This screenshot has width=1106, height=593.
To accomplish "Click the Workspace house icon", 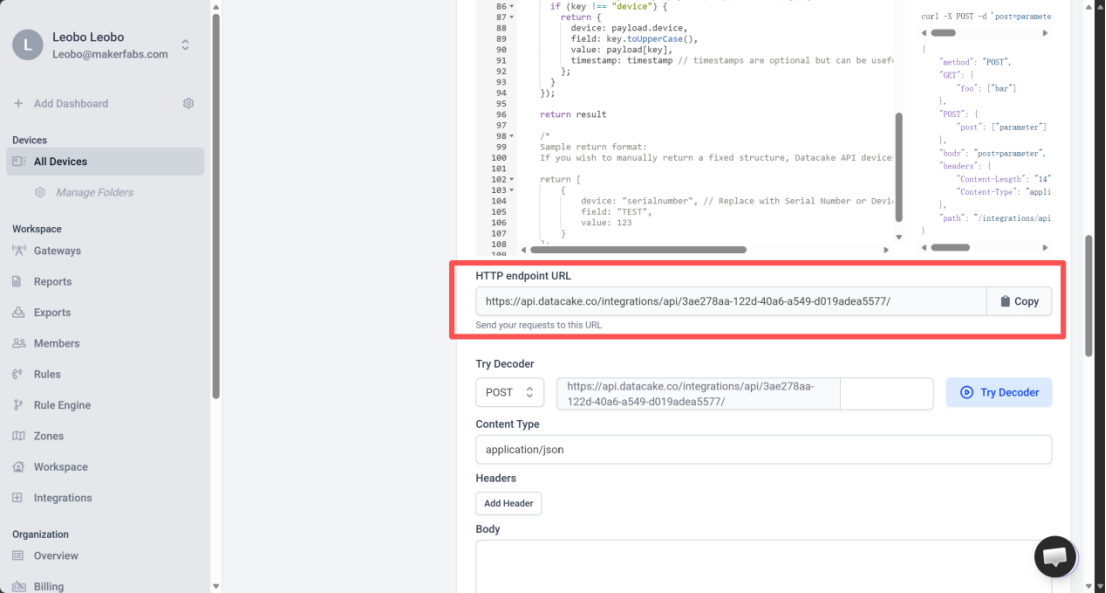I will pyautogui.click(x=18, y=467).
